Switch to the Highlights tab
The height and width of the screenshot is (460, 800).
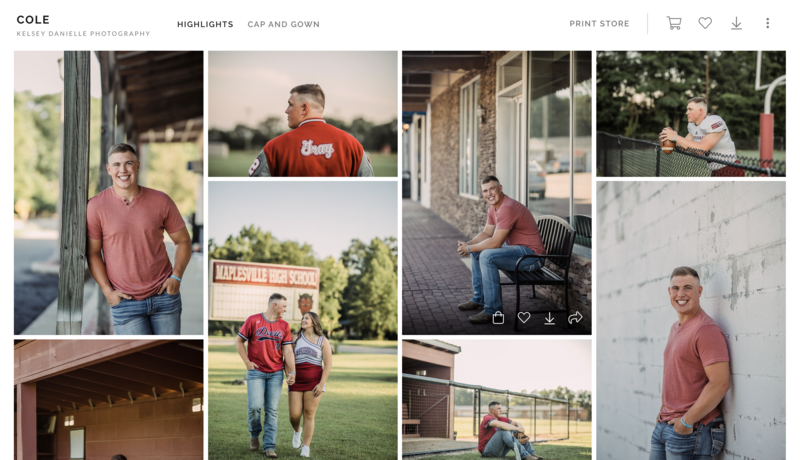[x=205, y=24]
